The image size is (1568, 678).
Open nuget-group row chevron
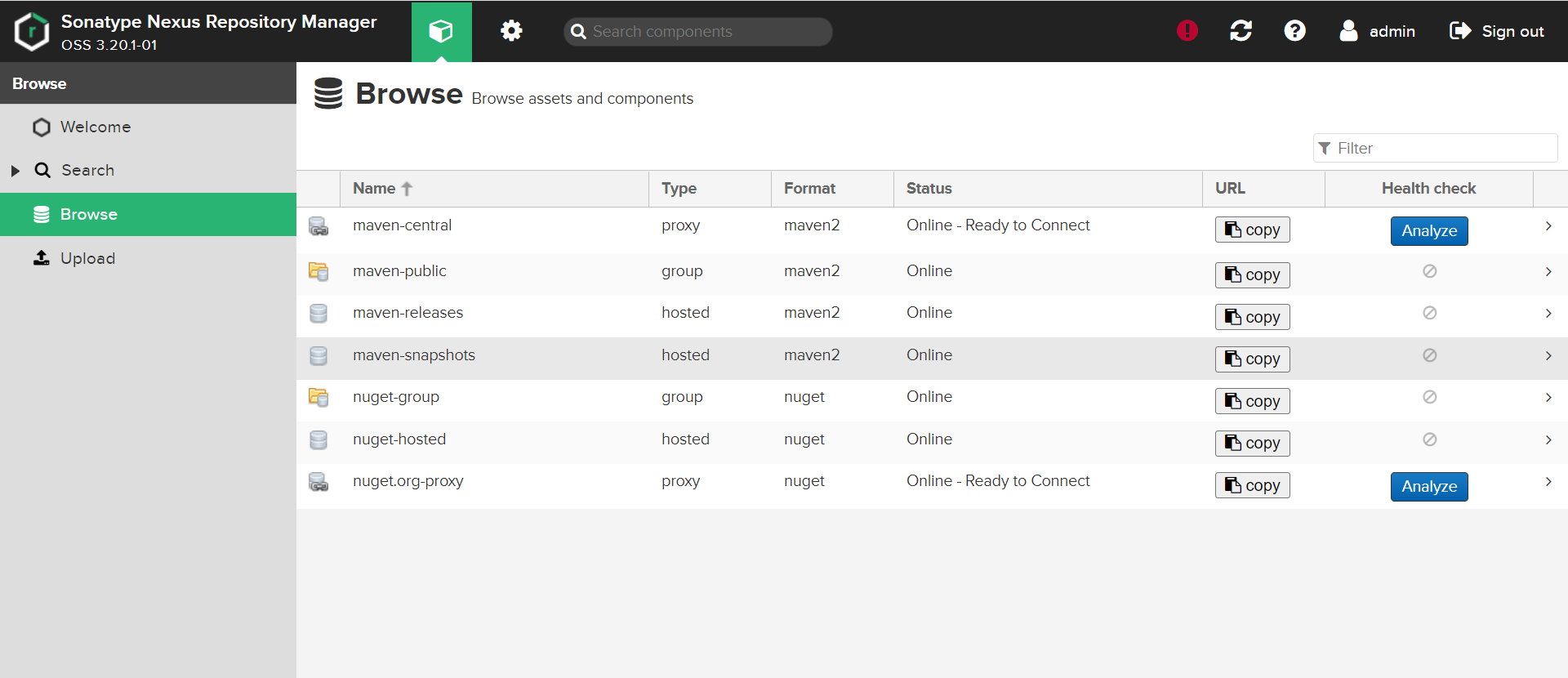point(1548,398)
